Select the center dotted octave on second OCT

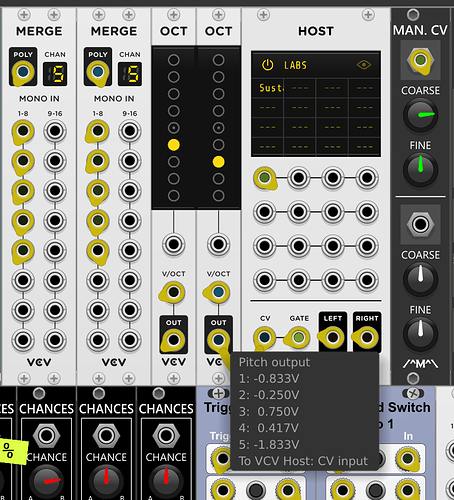tap(218, 128)
